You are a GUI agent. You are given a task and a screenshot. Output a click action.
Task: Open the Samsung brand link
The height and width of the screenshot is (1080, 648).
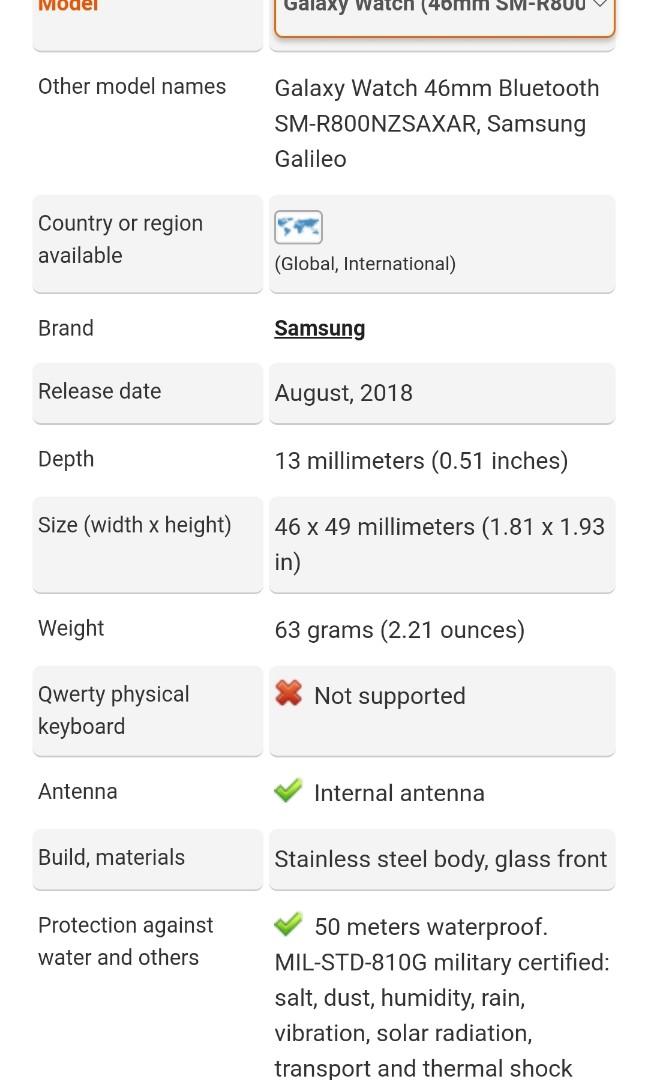[x=320, y=327]
